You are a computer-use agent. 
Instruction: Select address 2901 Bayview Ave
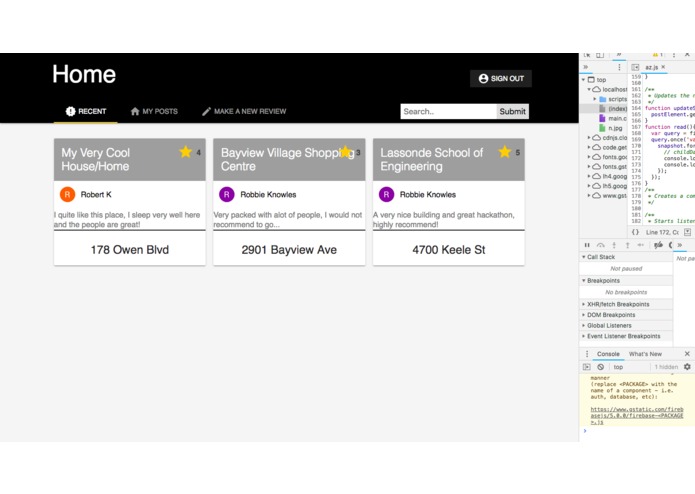[x=289, y=250]
